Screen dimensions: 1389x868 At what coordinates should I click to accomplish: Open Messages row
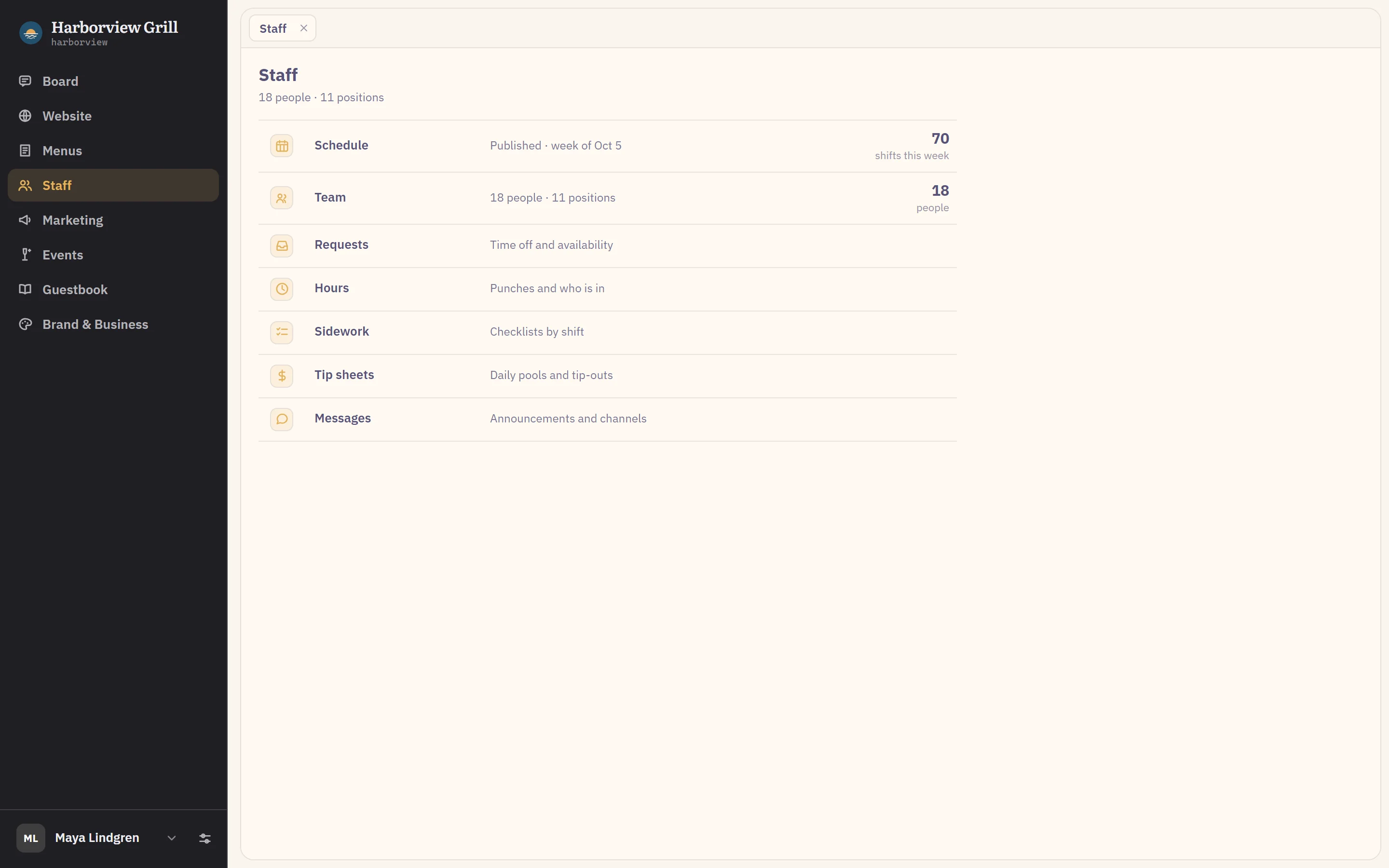607,419
